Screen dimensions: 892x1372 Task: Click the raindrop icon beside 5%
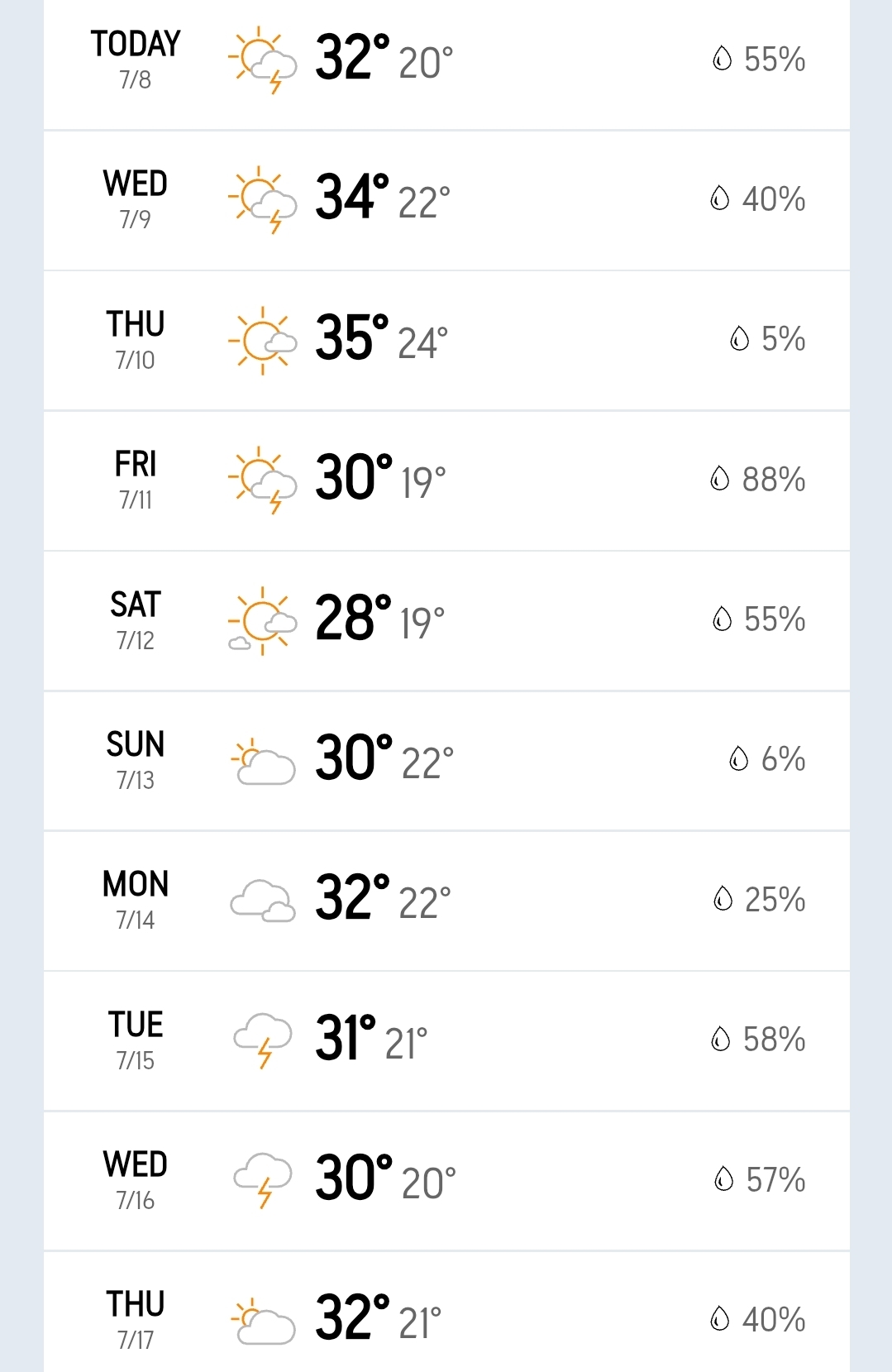[739, 338]
